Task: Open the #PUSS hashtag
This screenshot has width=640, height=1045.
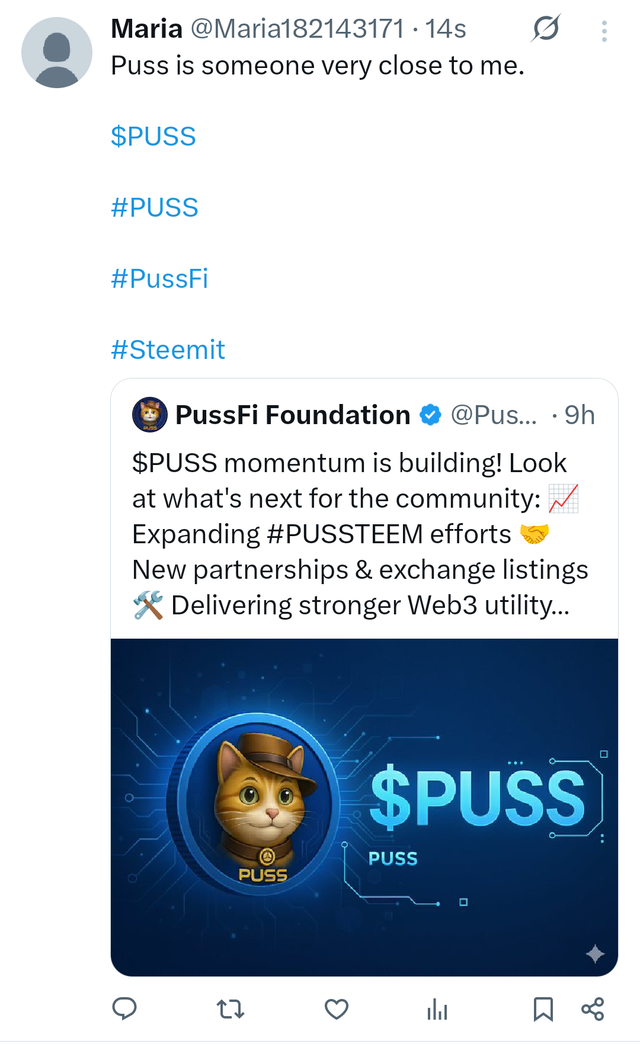Action: (x=155, y=207)
